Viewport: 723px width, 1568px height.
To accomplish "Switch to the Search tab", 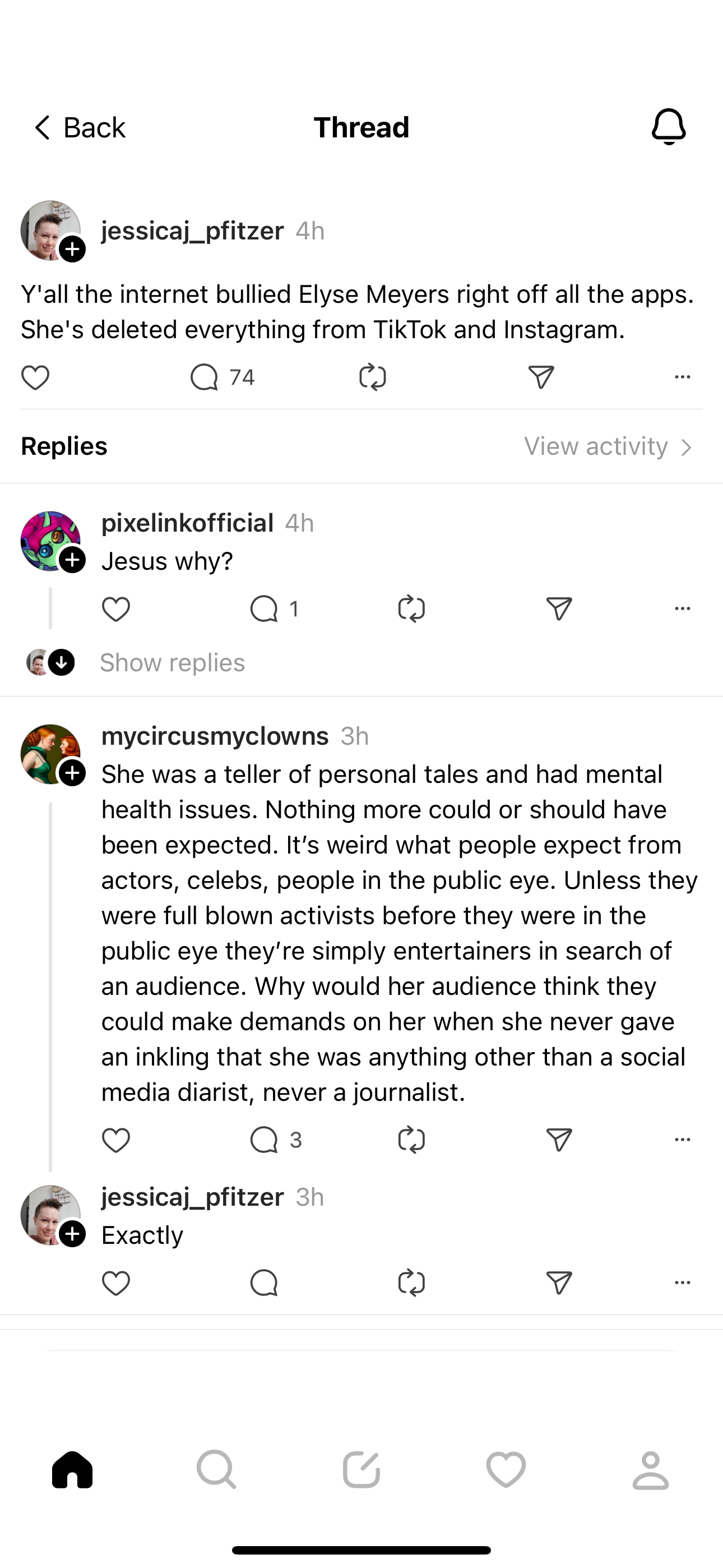I will coord(217,1469).
